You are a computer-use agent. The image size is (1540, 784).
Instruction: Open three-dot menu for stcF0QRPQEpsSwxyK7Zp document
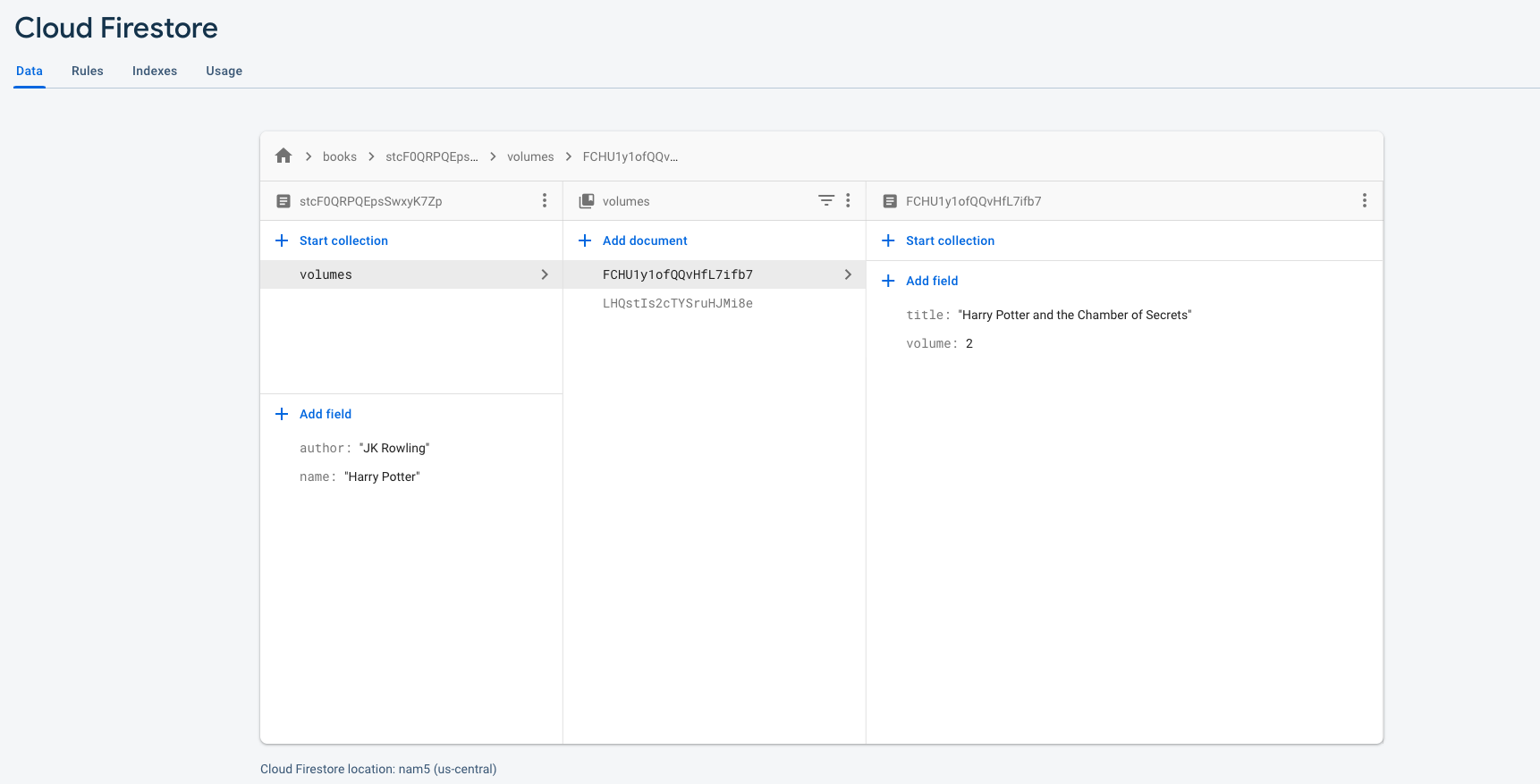[x=544, y=201]
